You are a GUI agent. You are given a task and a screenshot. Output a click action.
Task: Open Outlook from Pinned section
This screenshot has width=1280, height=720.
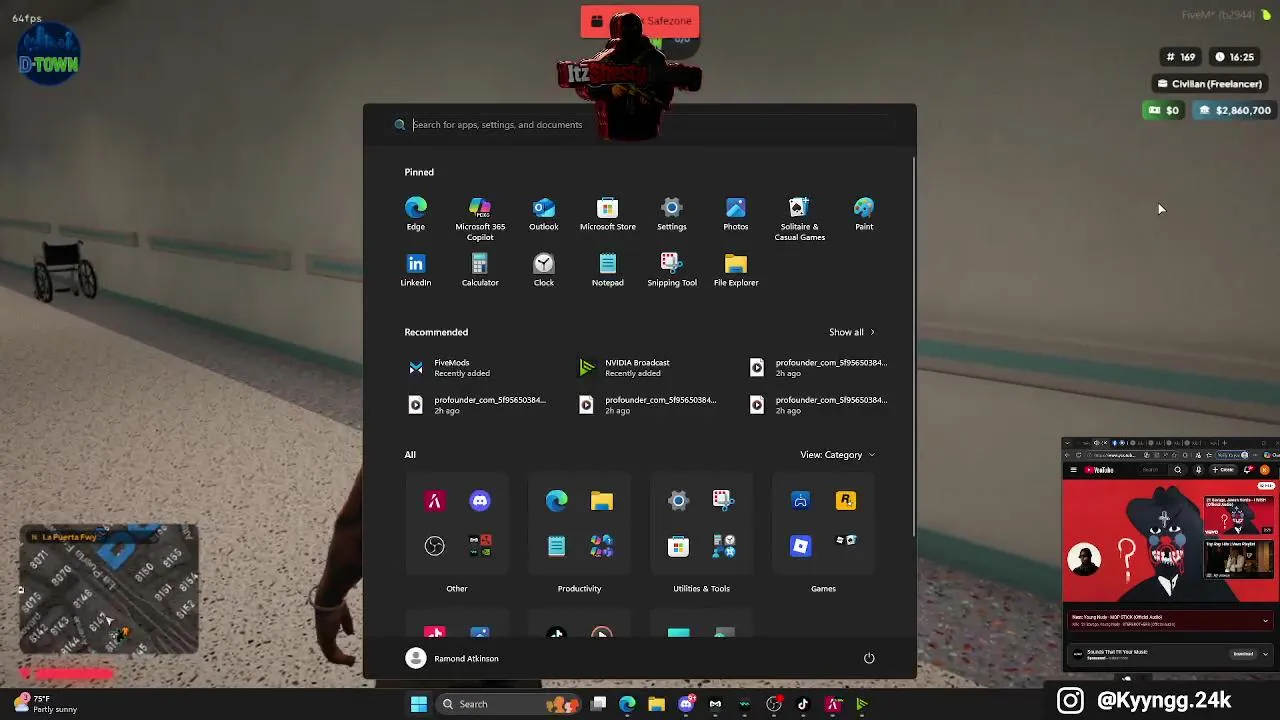tap(544, 213)
